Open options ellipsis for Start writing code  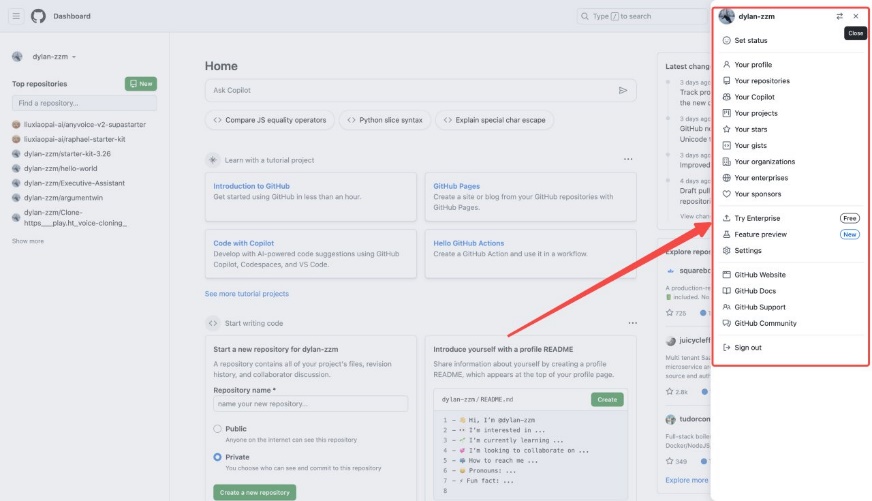pyautogui.click(x=632, y=323)
